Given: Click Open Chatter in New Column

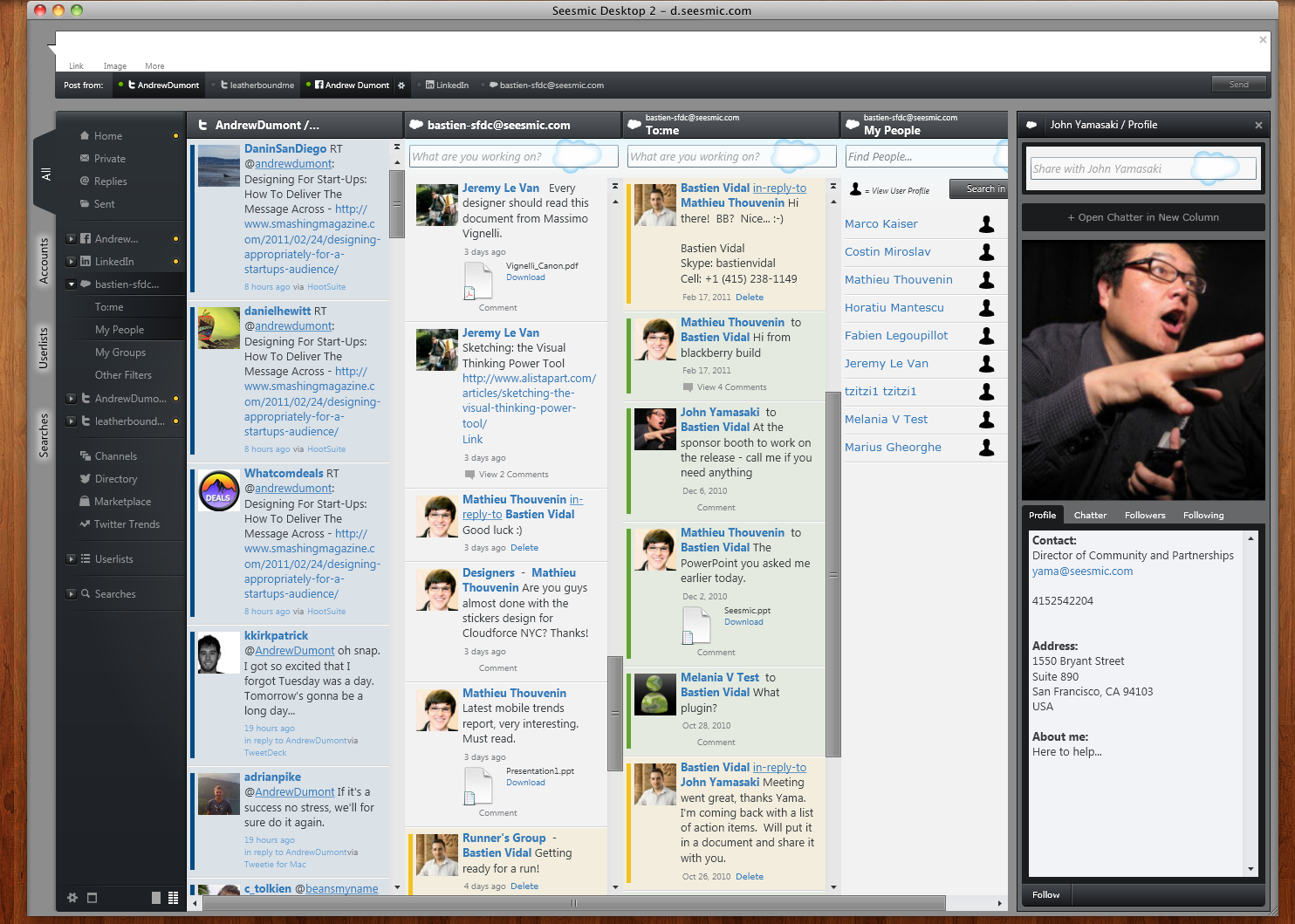Looking at the screenshot, I should coord(1143,217).
